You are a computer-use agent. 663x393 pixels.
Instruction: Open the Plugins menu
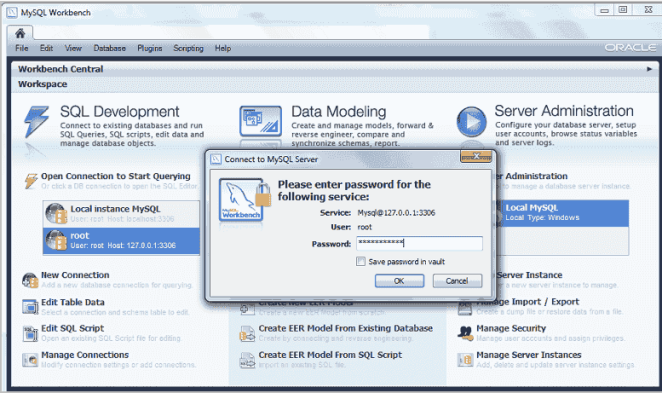click(150, 48)
